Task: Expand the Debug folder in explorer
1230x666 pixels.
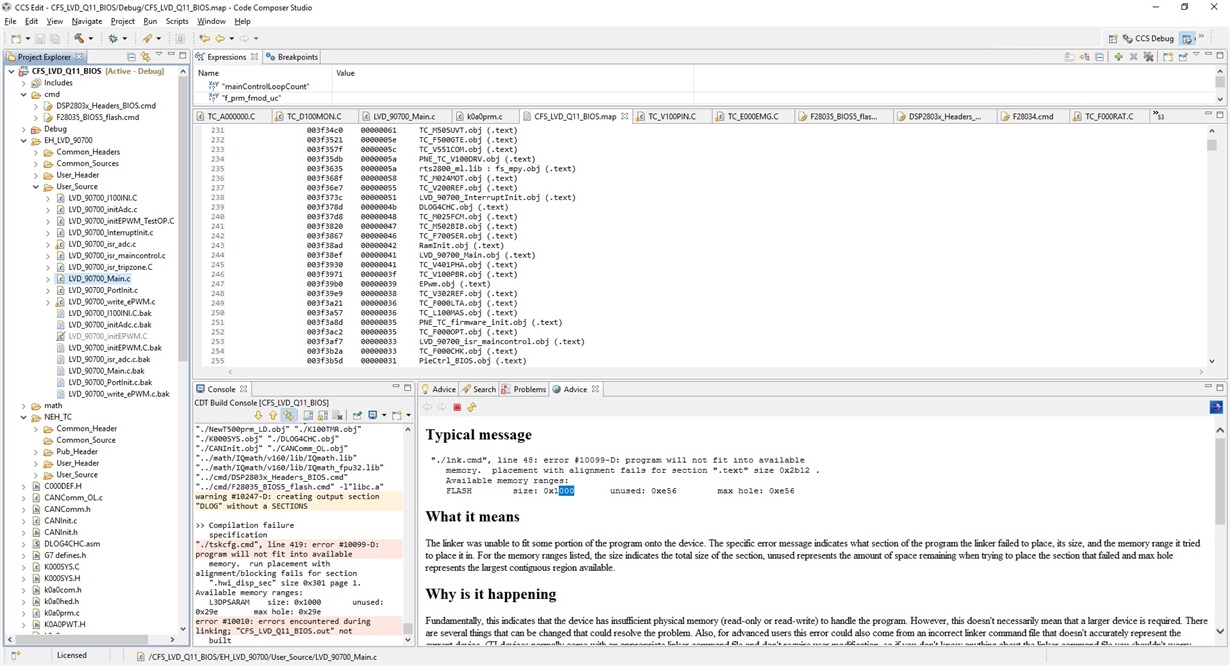Action: click(x=23, y=129)
